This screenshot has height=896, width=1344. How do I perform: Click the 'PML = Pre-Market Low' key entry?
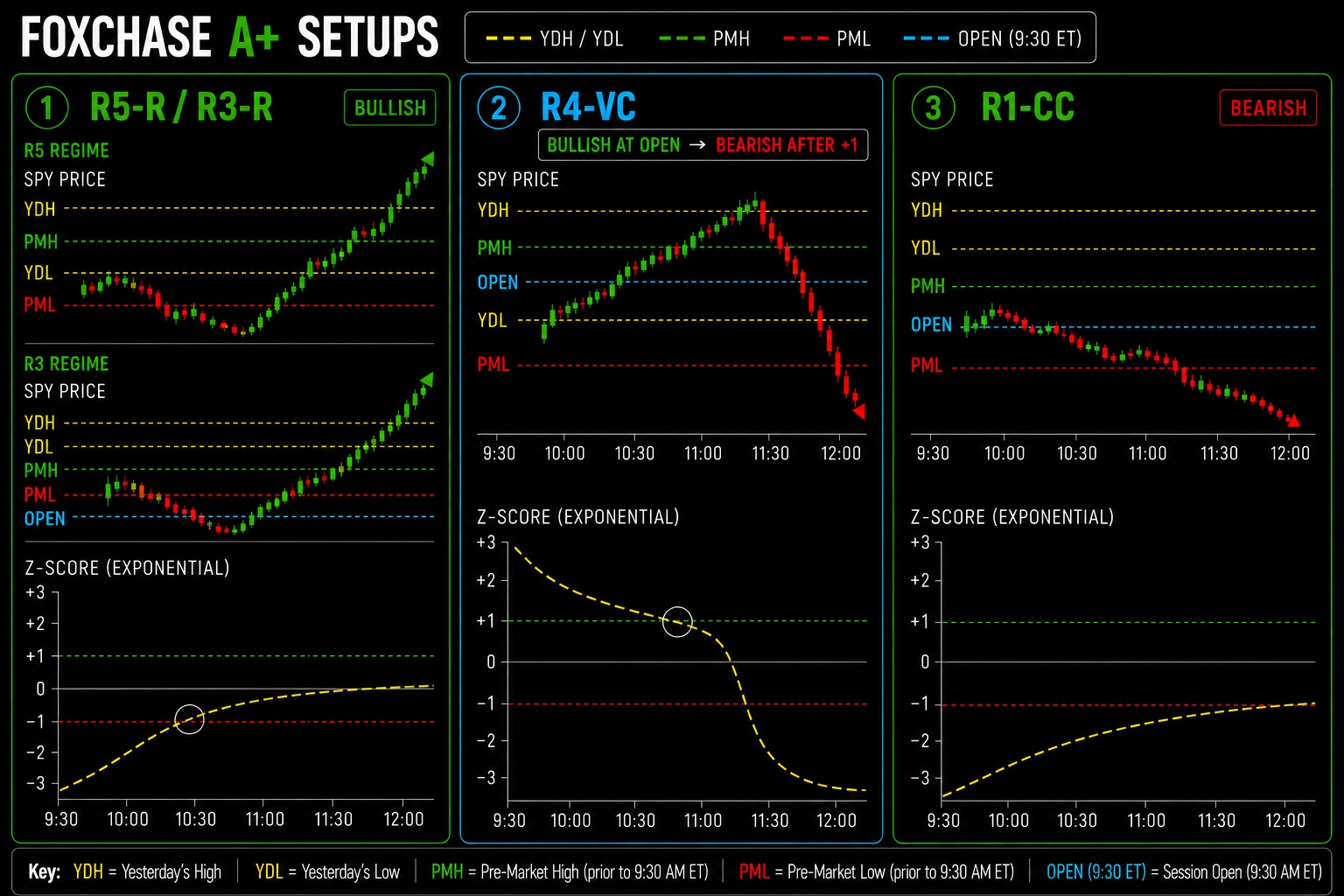[877, 871]
